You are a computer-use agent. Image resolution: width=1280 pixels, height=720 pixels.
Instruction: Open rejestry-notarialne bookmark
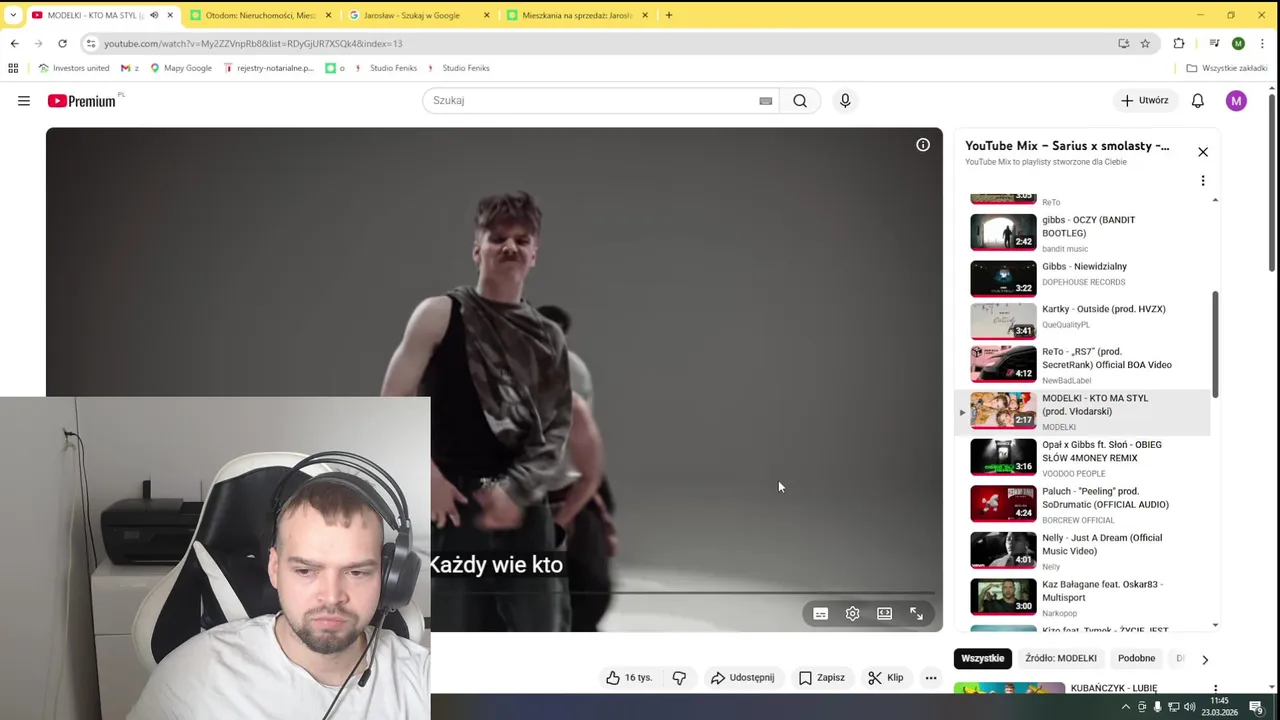(x=268, y=68)
